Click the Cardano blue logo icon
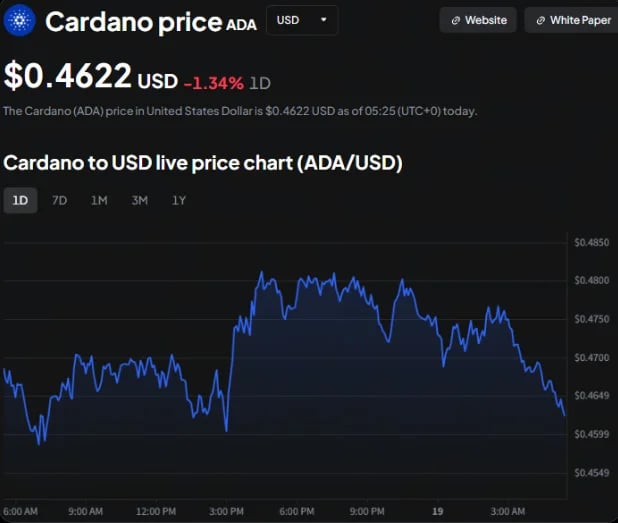 19,20
